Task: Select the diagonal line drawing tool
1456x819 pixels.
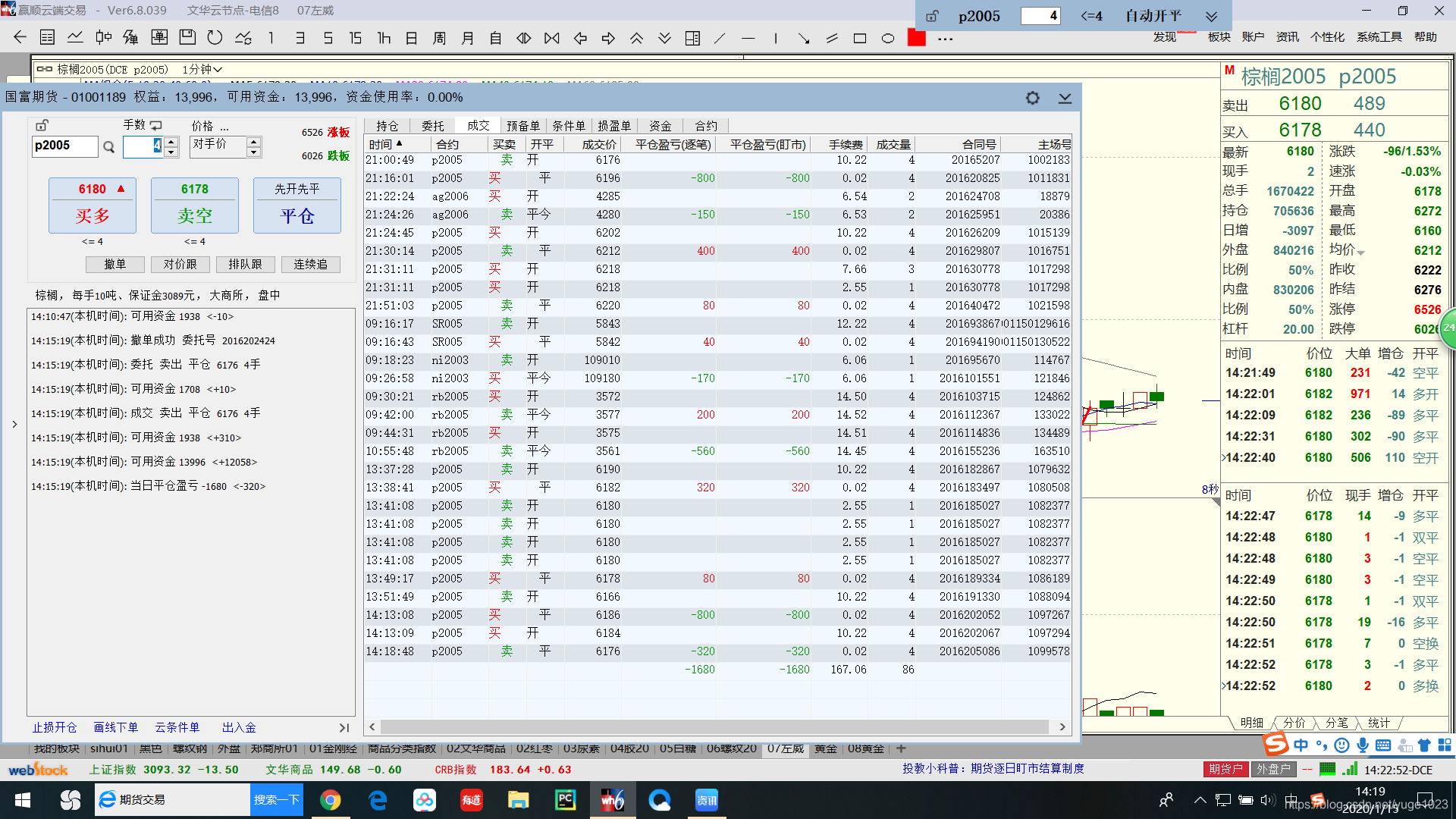Action: [x=720, y=37]
